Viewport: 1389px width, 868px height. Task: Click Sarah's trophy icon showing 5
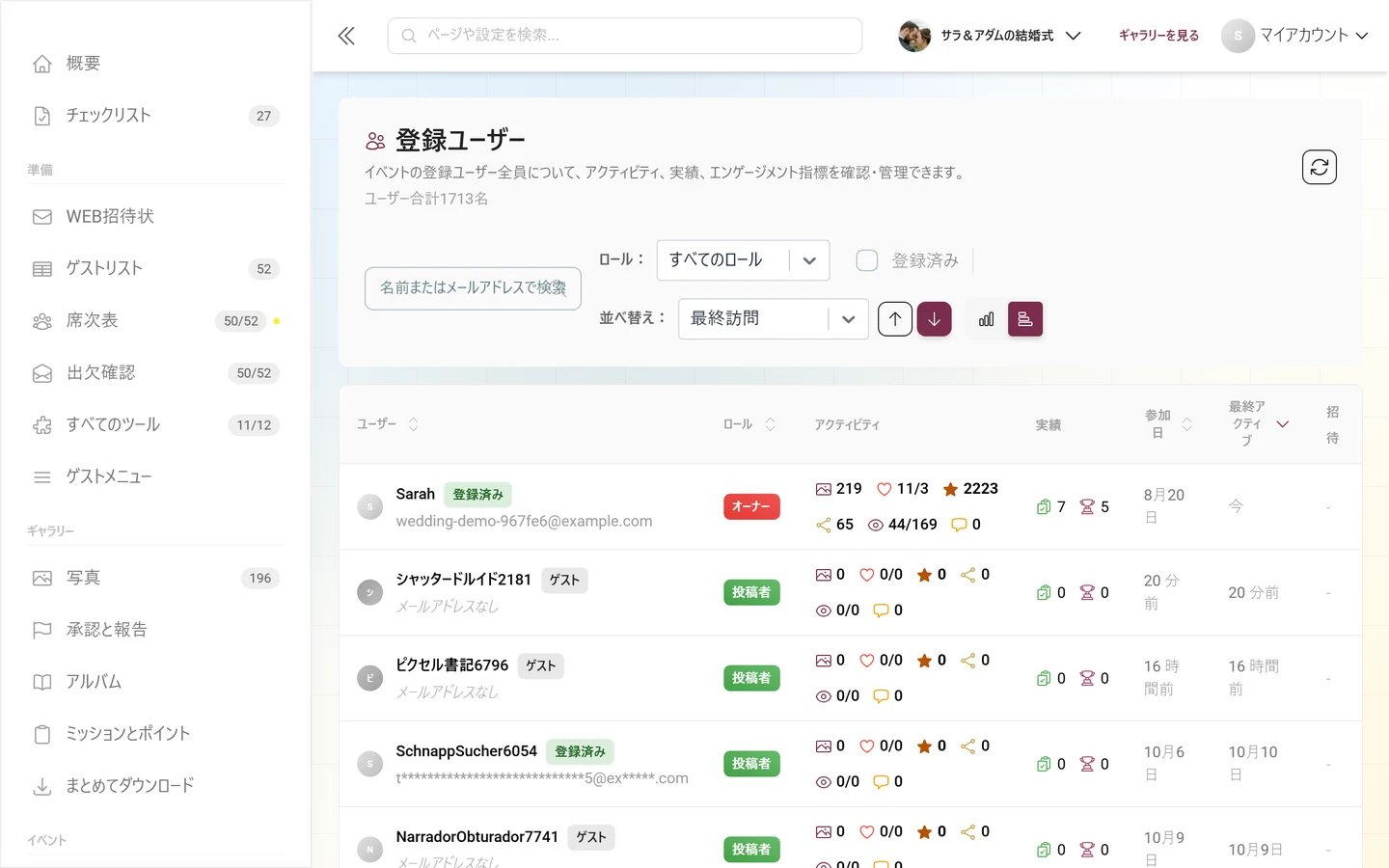coord(1087,507)
